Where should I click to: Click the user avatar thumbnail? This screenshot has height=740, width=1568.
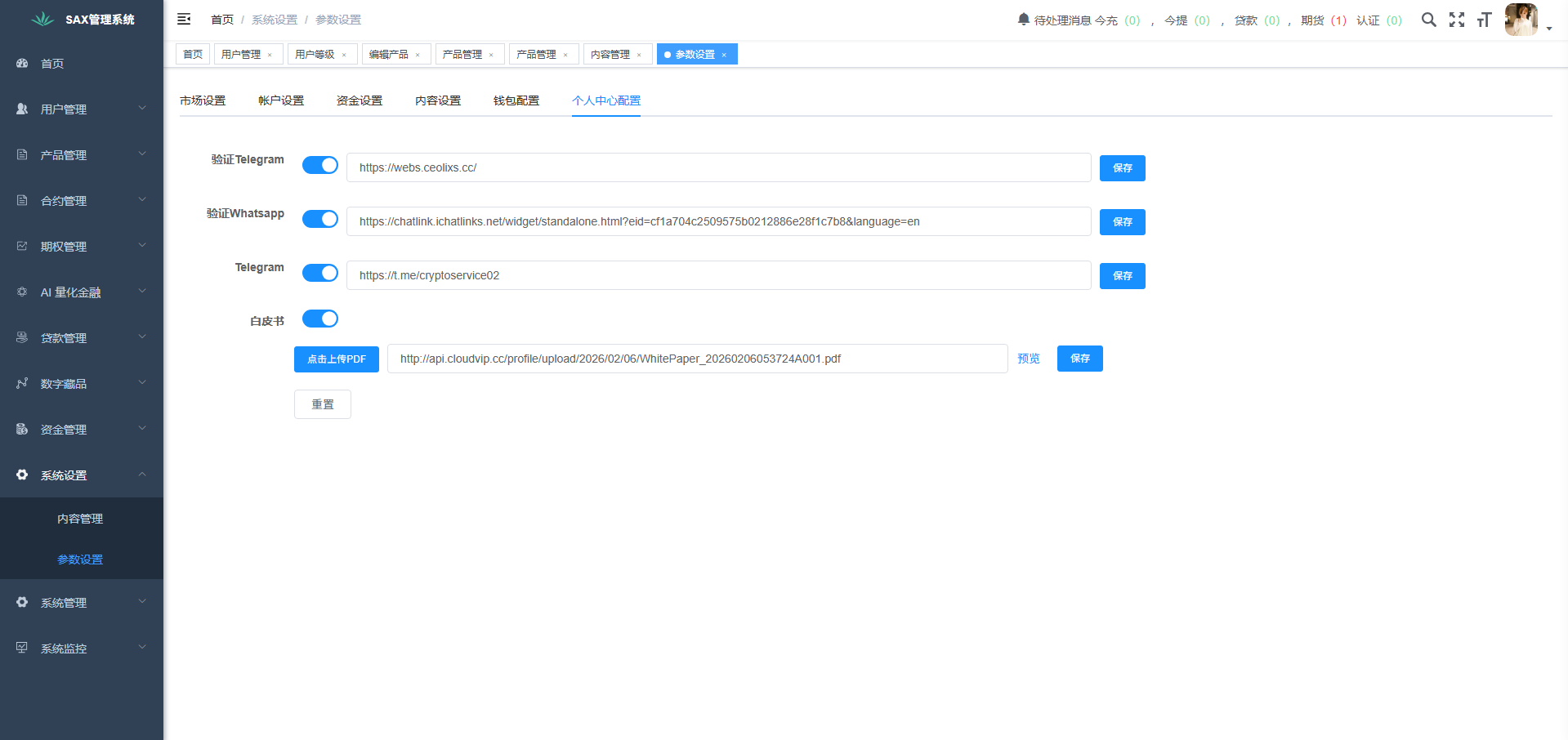coord(1521,20)
